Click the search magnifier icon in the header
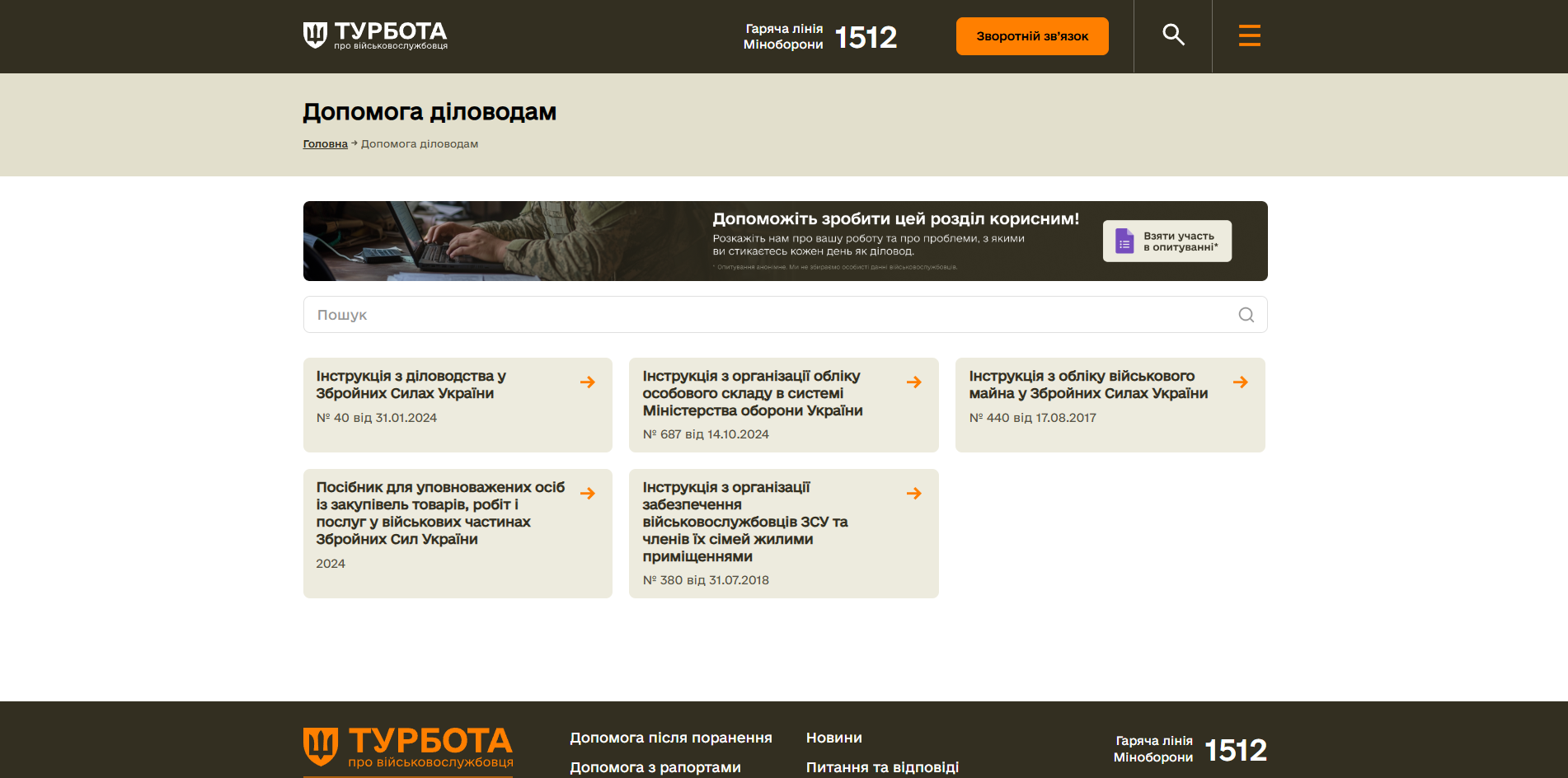The image size is (1568, 778). click(1173, 35)
